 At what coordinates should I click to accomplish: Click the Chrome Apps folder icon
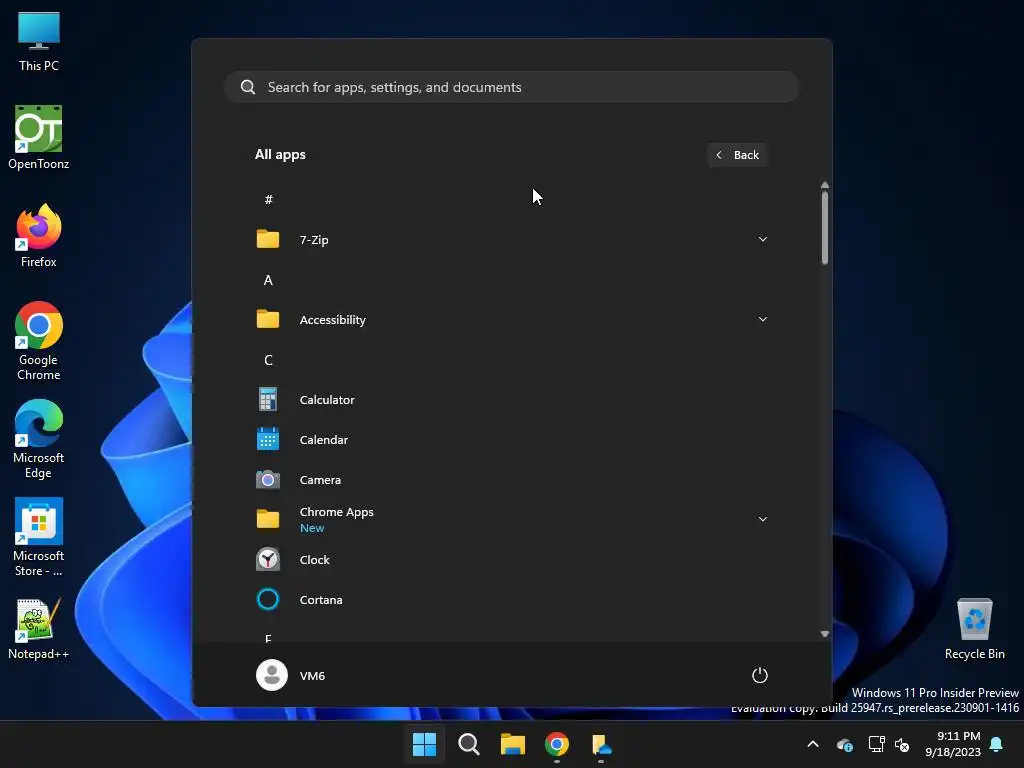point(268,519)
